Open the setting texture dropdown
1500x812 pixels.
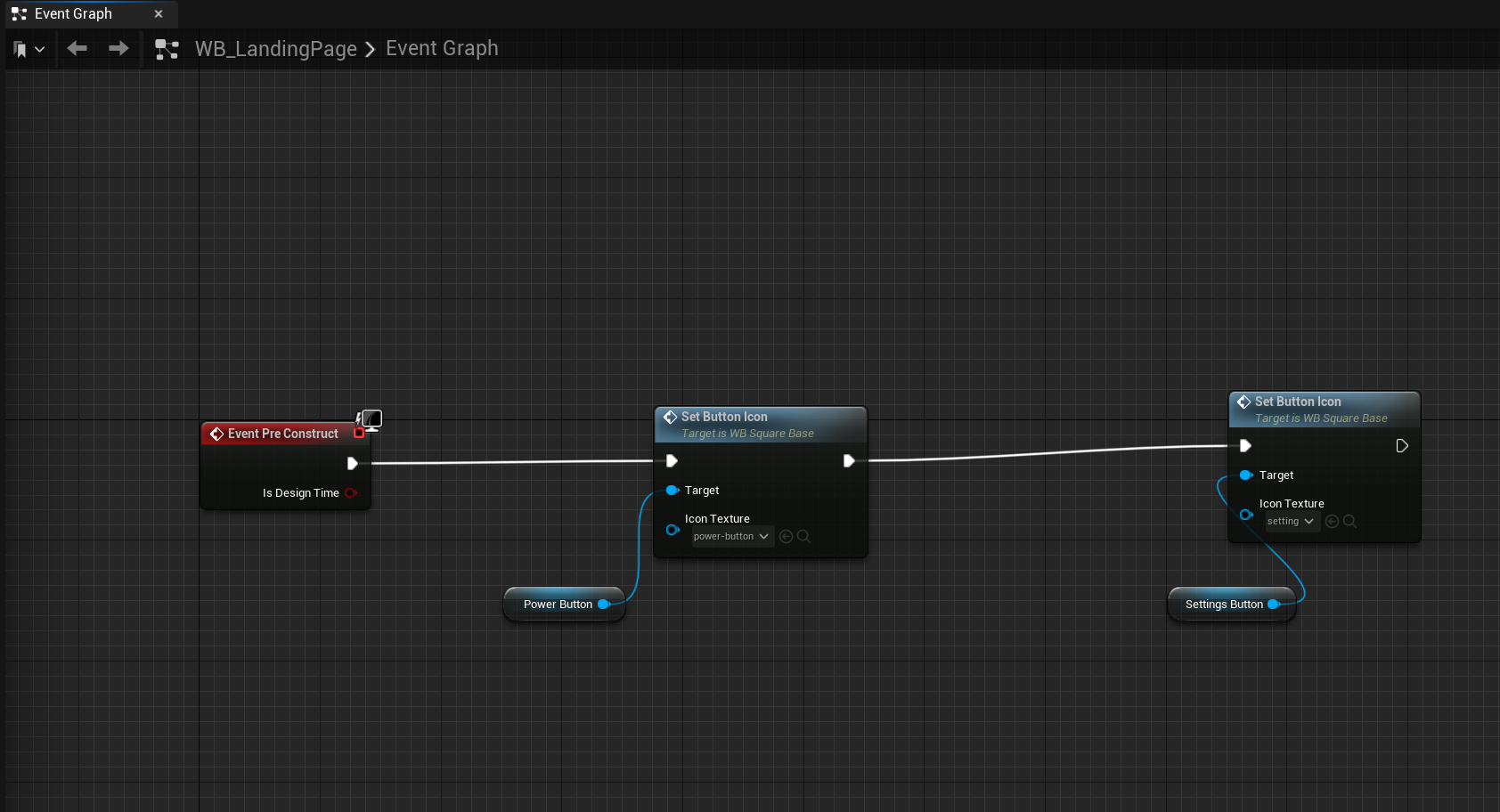click(1292, 521)
